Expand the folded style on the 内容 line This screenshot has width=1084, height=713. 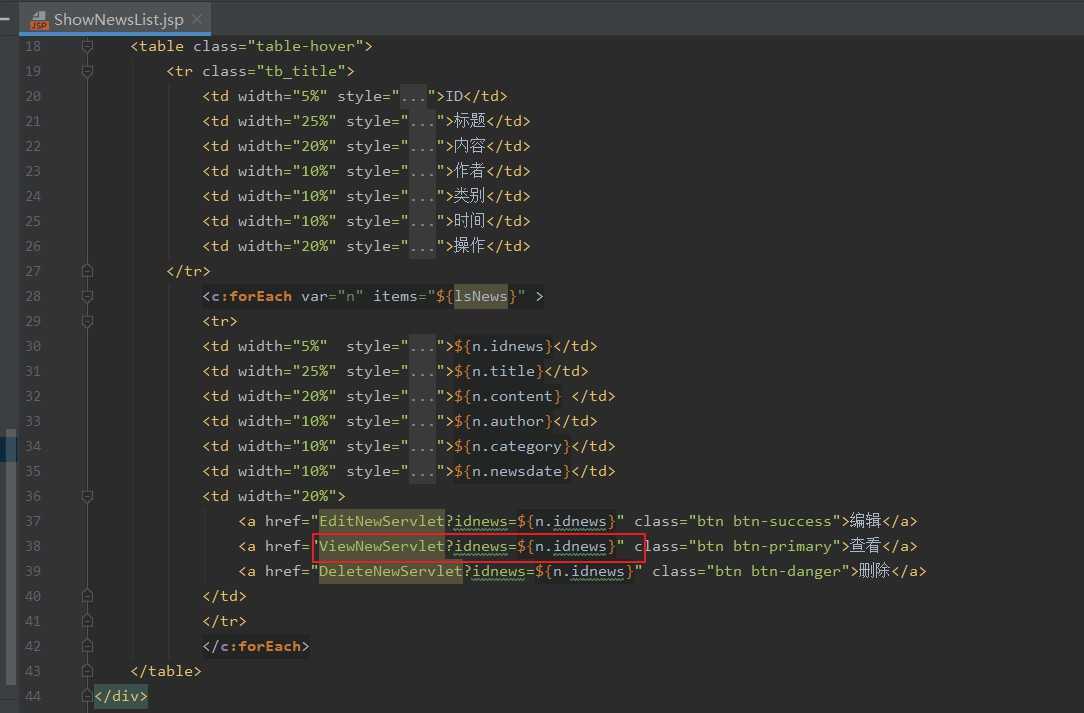coord(422,146)
